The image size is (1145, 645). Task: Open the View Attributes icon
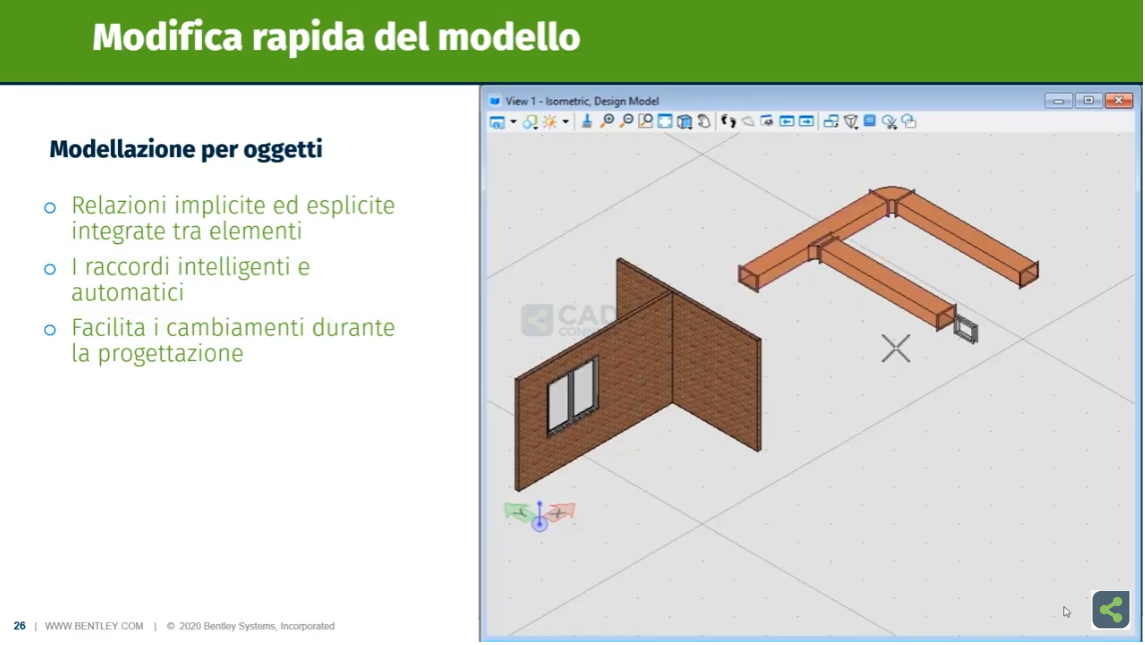click(497, 122)
